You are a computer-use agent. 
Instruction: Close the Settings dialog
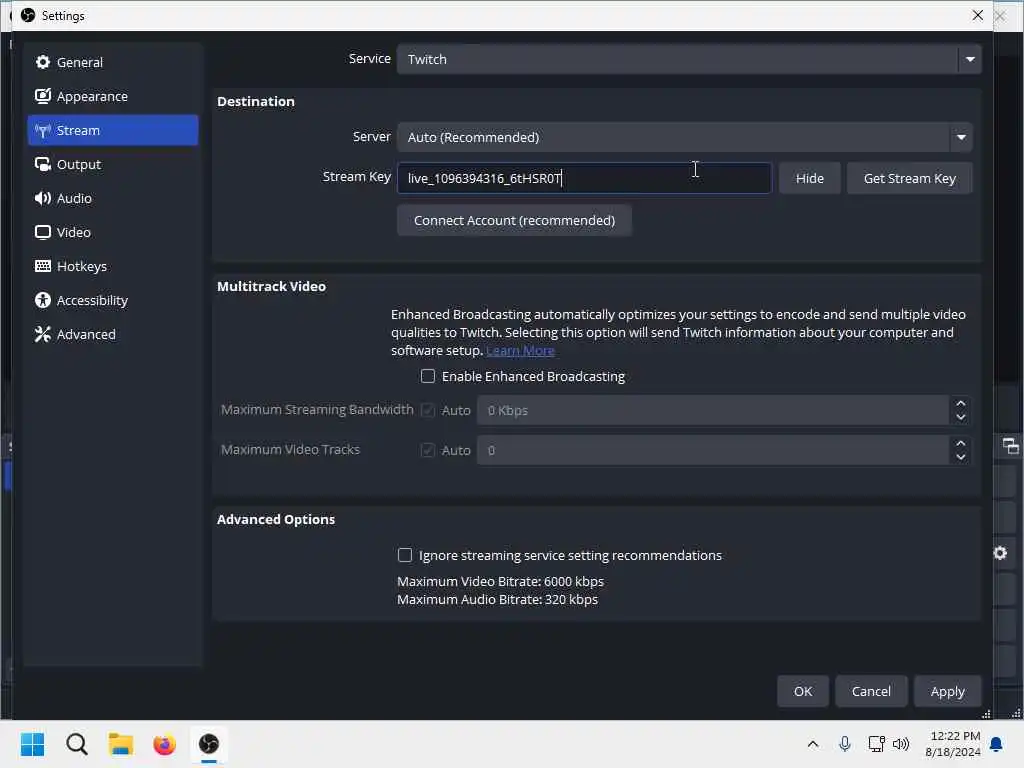[977, 15]
